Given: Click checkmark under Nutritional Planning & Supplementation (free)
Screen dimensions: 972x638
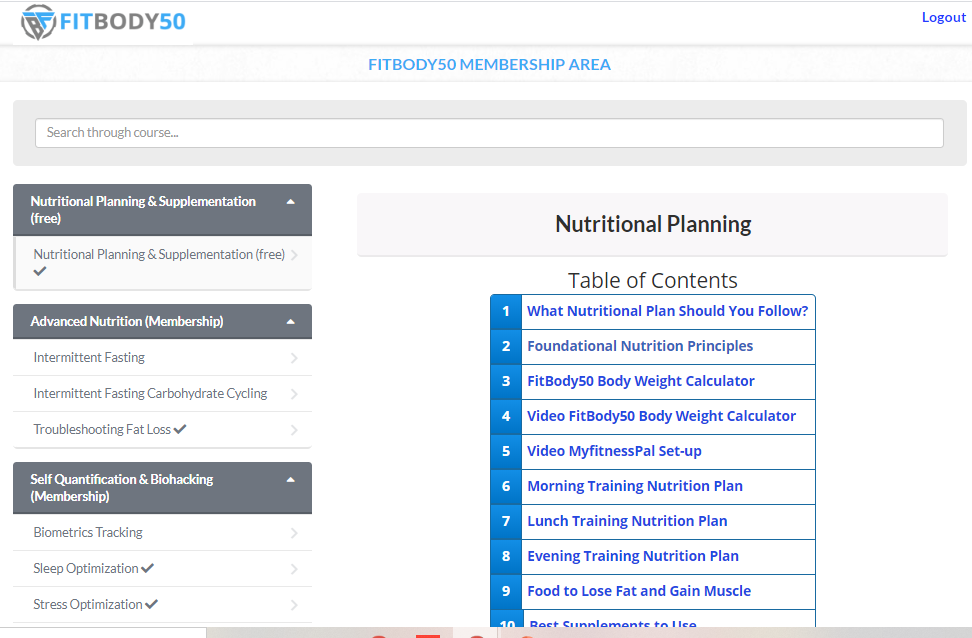Looking at the screenshot, I should 40,271.
